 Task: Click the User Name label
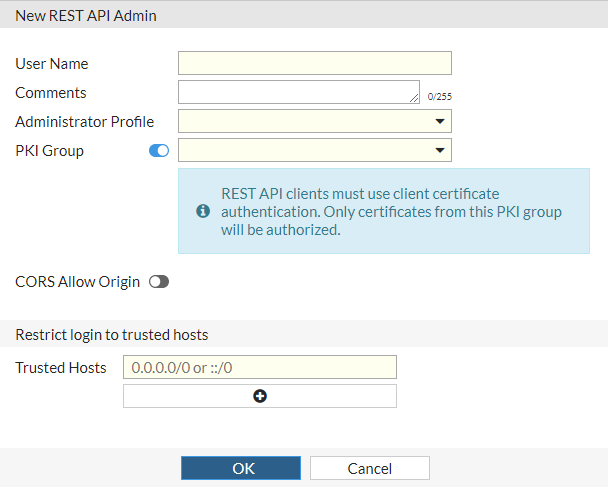pyautogui.click(x=52, y=64)
